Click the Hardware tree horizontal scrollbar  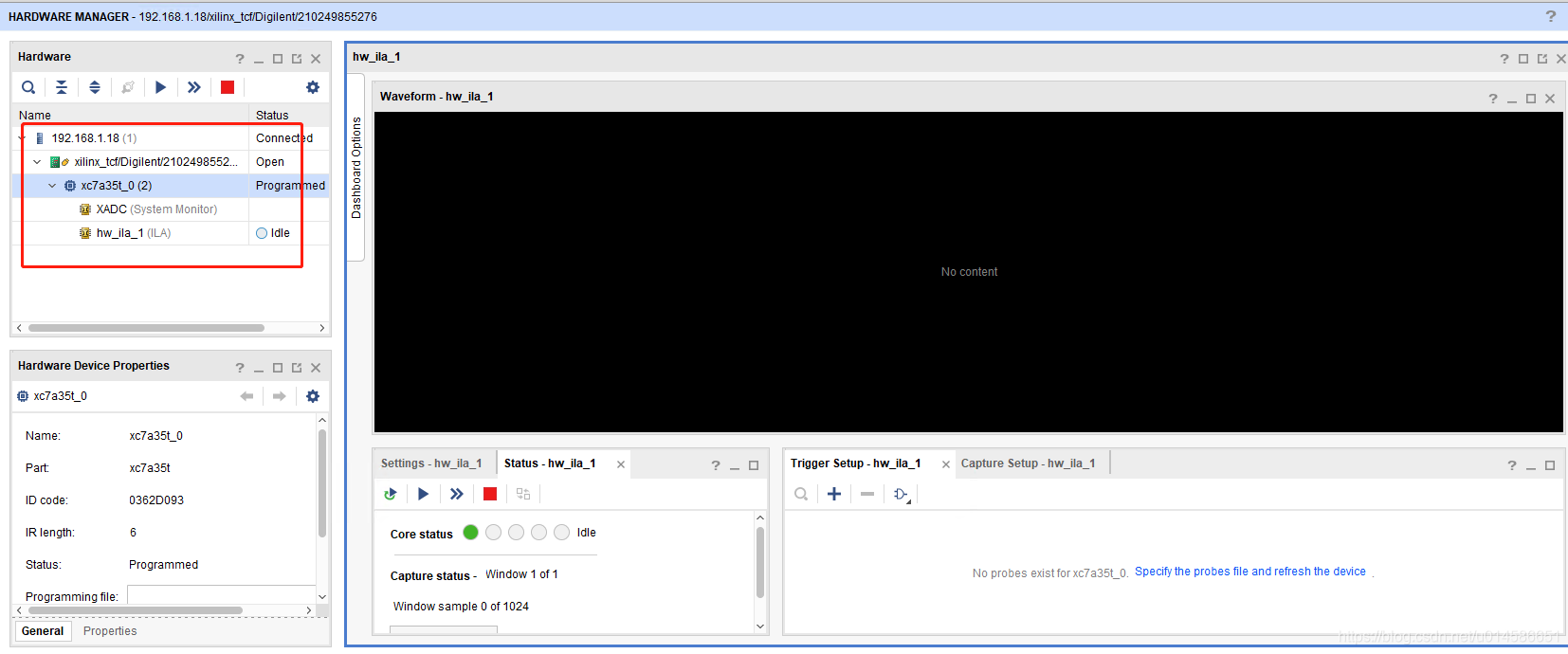click(x=147, y=328)
